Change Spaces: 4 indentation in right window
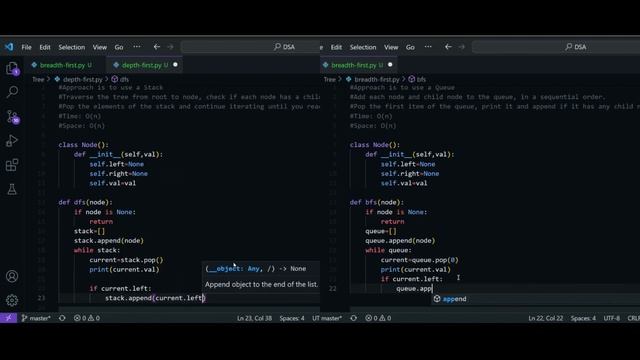 (583, 318)
